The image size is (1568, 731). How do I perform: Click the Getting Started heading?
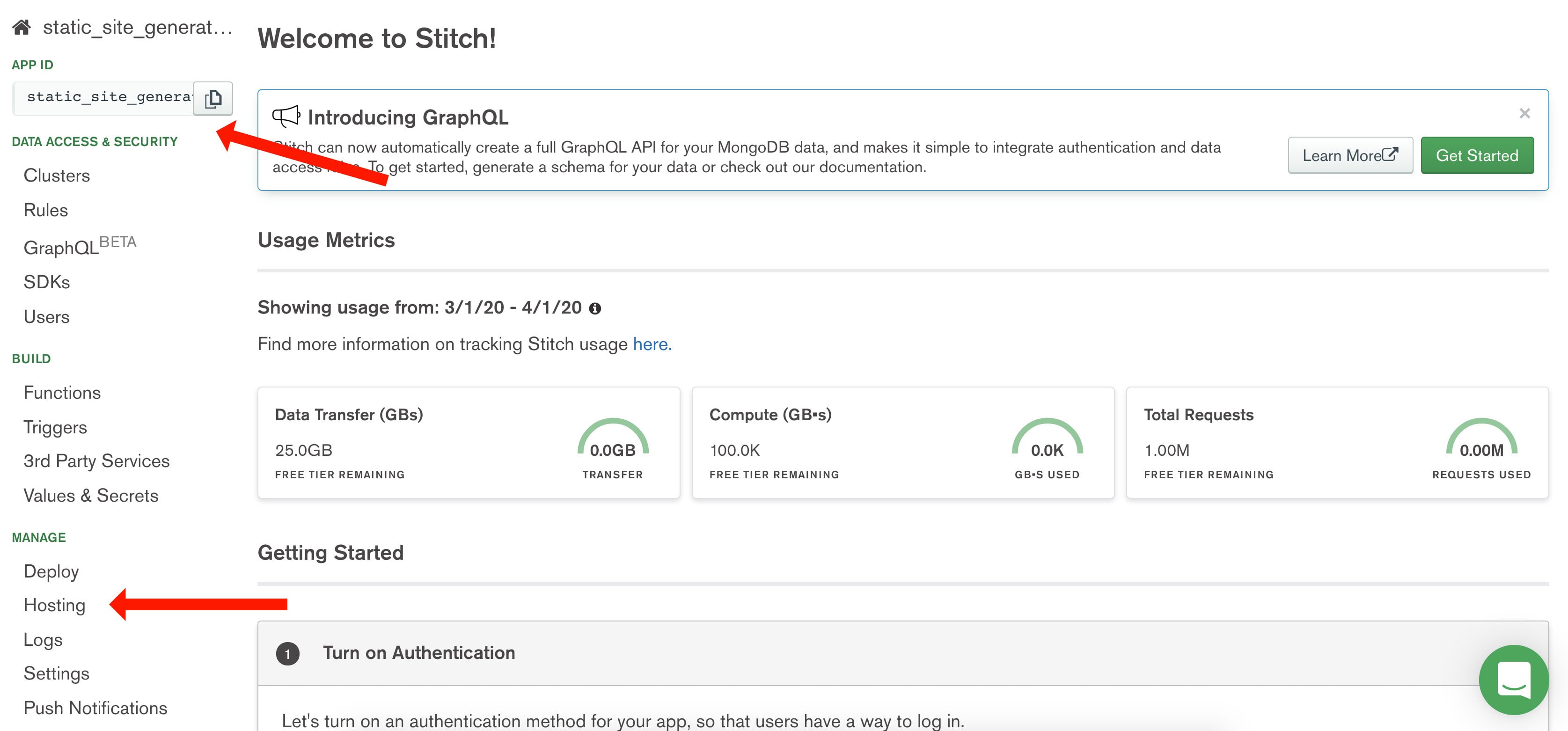[x=330, y=552]
